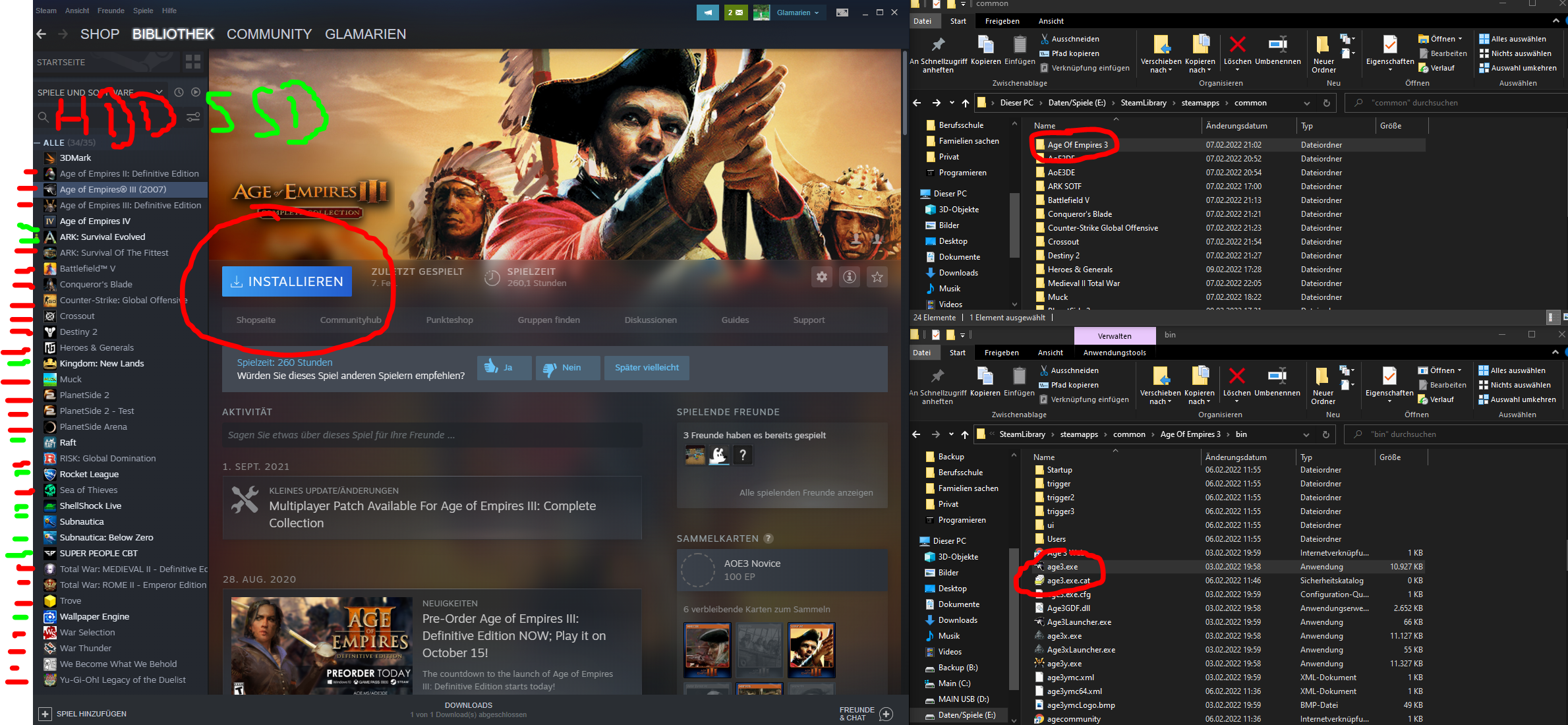This screenshot has width=1568, height=725.
Task: Open Verschieben nach dropdown in common window
Action: (1161, 54)
